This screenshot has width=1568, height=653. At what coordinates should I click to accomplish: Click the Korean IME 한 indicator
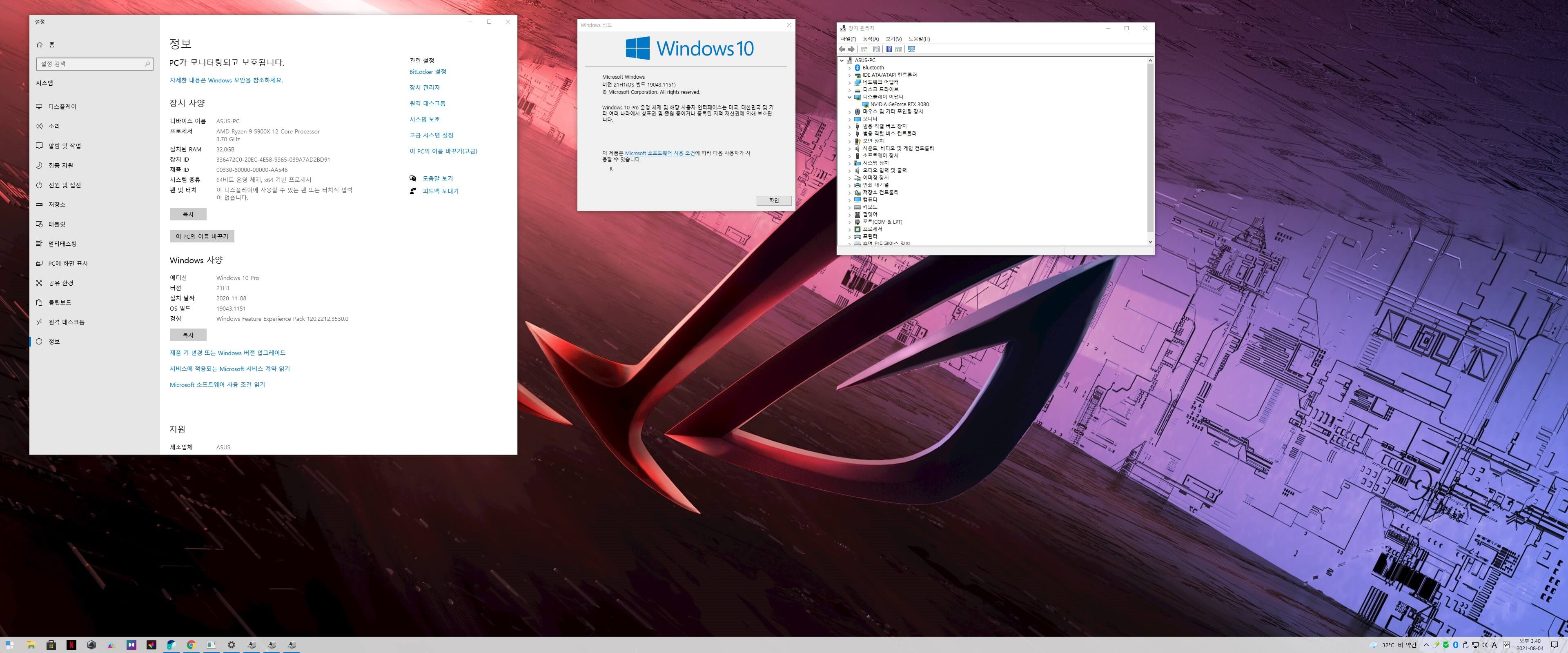pos(1506,645)
